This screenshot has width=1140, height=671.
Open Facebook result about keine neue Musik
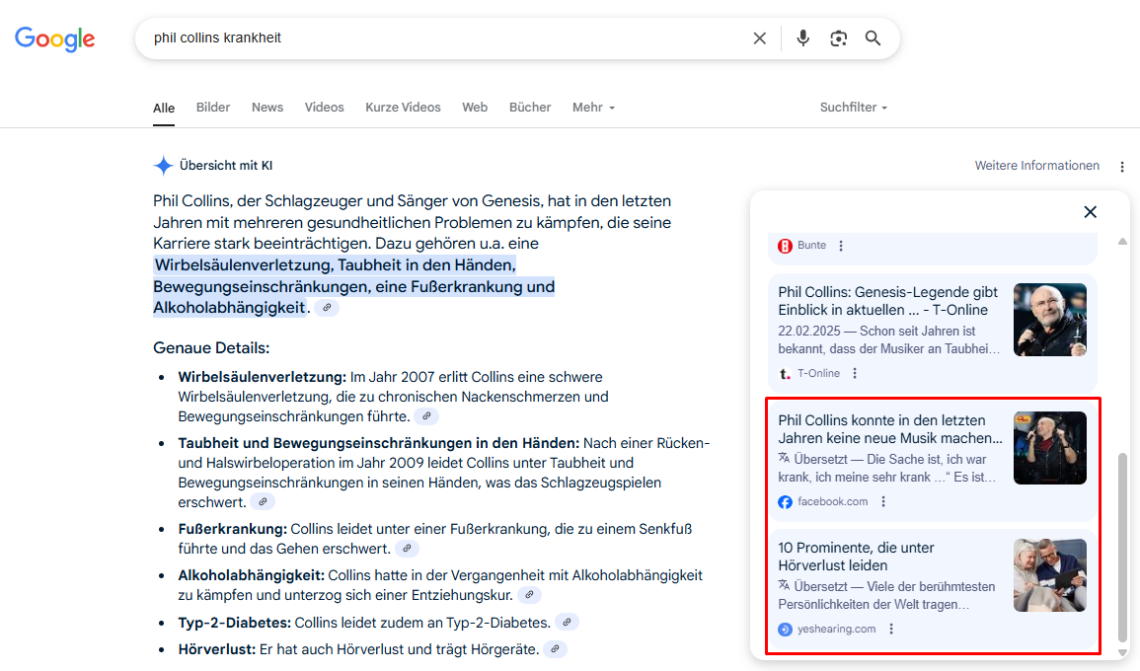890,429
